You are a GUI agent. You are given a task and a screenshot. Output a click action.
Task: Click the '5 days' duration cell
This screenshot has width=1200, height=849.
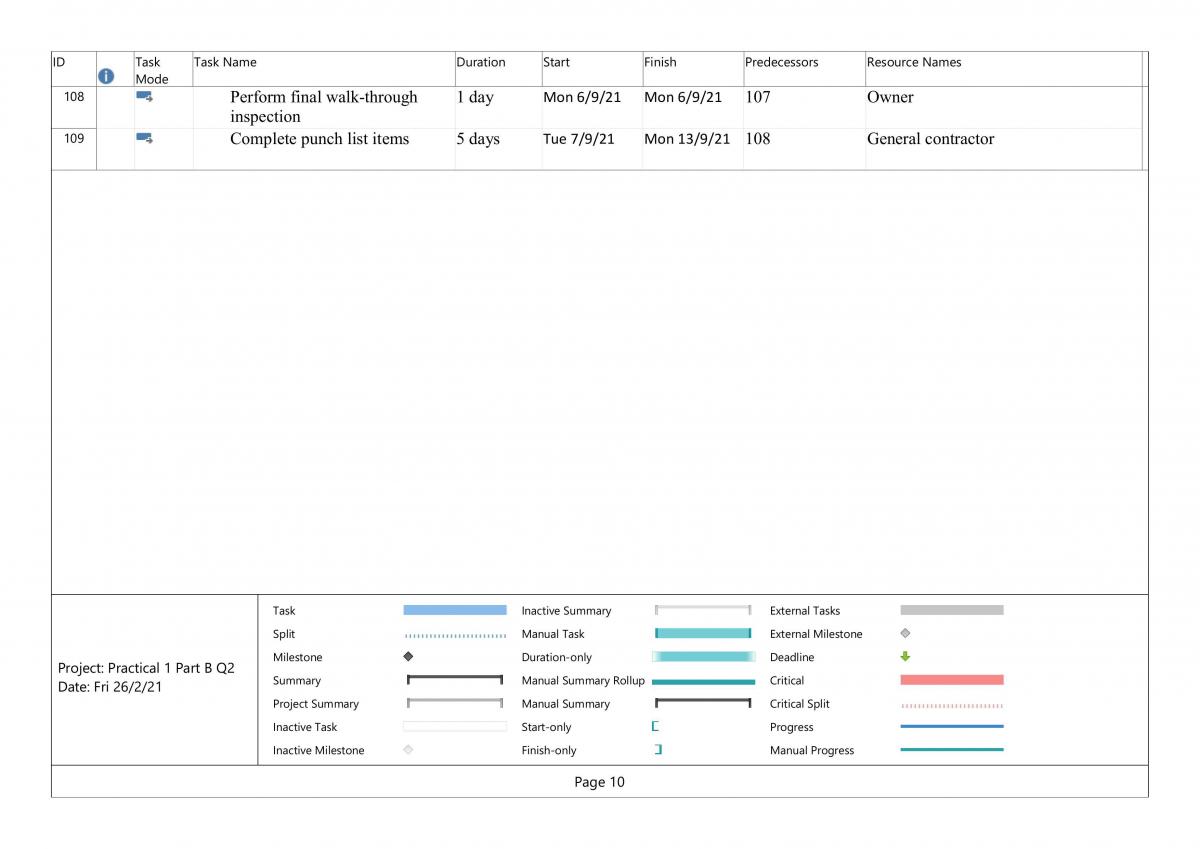[498, 149]
